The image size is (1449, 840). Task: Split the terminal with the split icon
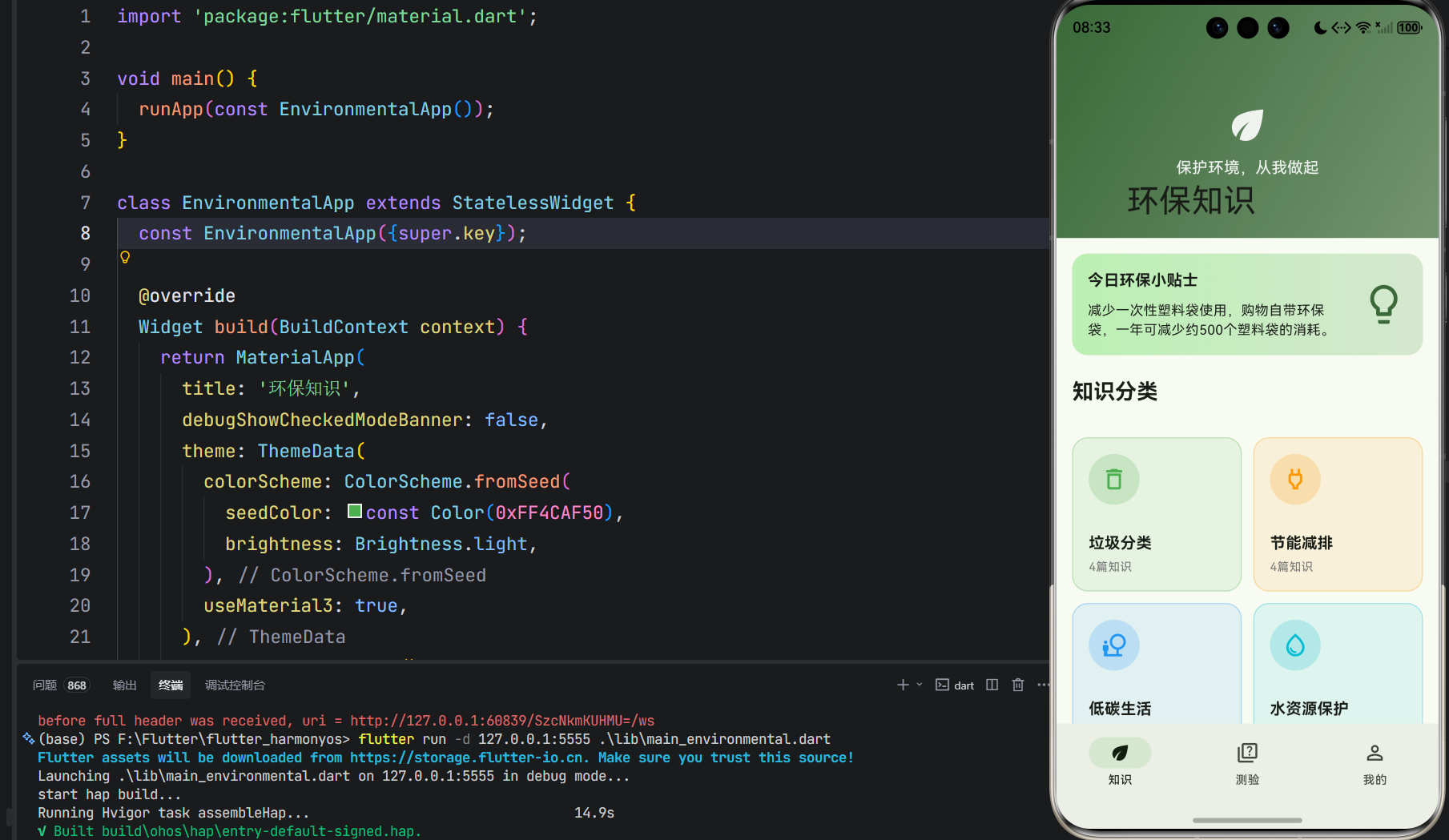(x=992, y=685)
